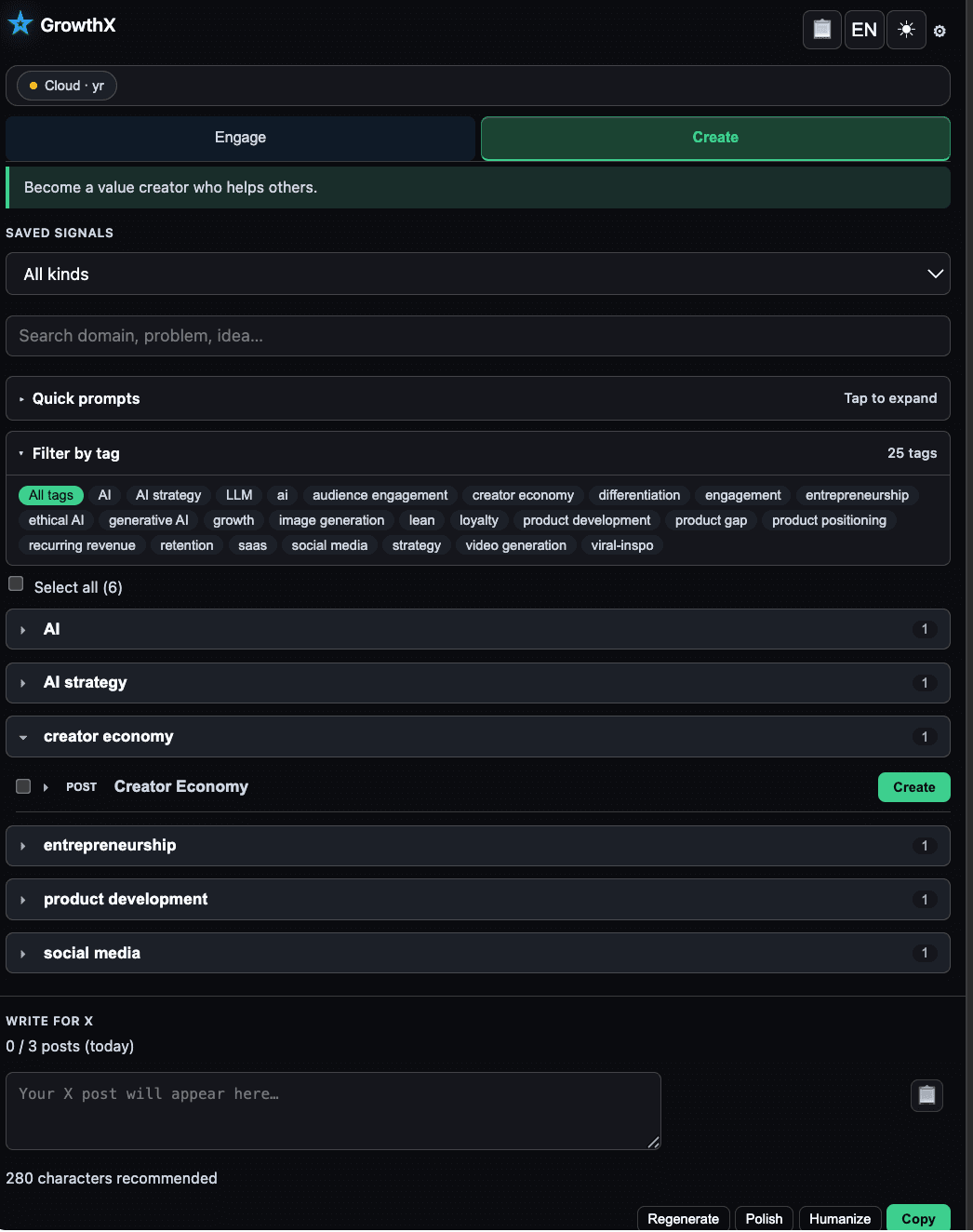Screen dimensions: 973x1232
Task: Filter by the generative AI tag
Action: point(149,520)
